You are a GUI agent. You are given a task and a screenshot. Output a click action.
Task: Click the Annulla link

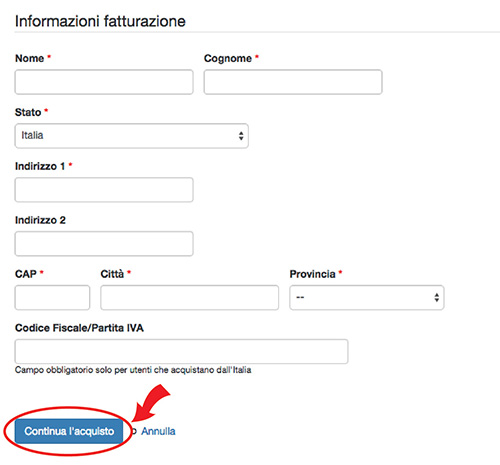pyautogui.click(x=158, y=431)
